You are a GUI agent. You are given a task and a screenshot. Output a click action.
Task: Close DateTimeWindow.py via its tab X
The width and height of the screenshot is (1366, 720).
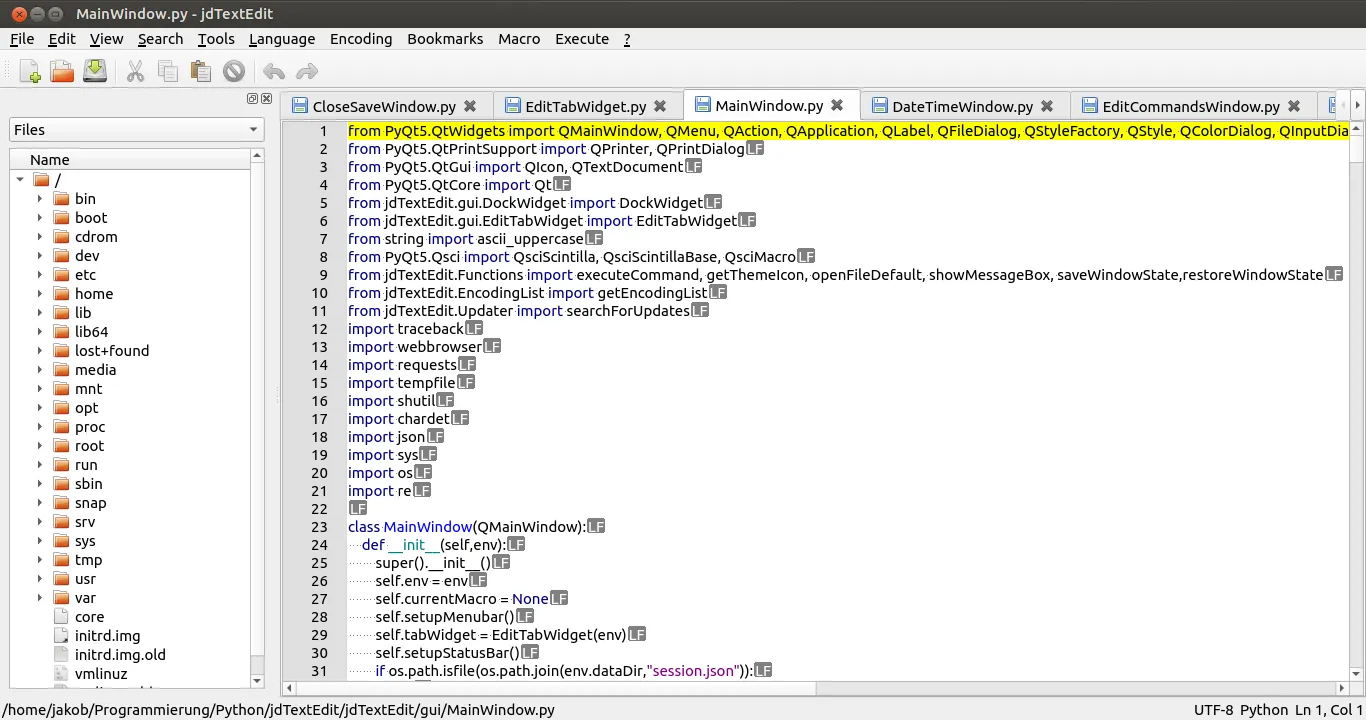click(1047, 105)
